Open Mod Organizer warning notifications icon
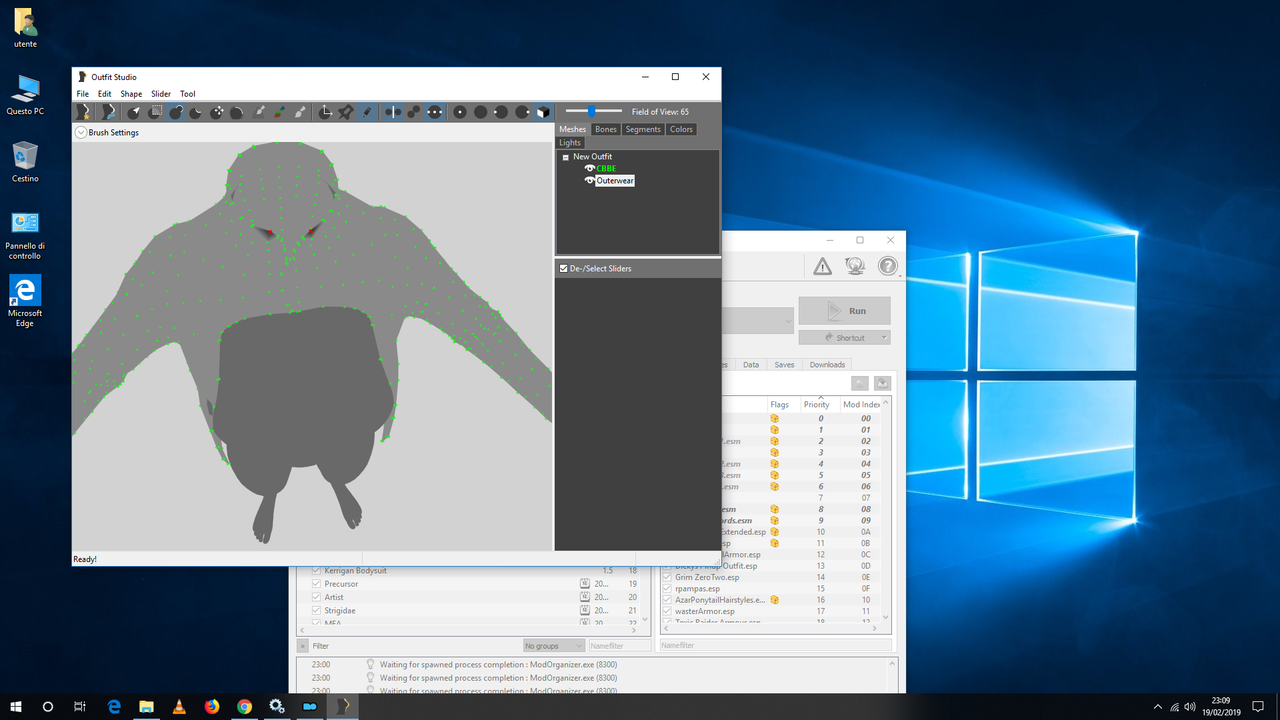 point(822,266)
